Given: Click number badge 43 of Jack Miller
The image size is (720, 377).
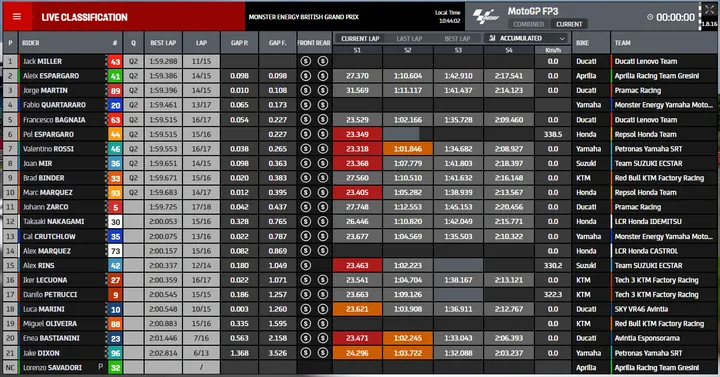Looking at the screenshot, I should pyautogui.click(x=115, y=62).
